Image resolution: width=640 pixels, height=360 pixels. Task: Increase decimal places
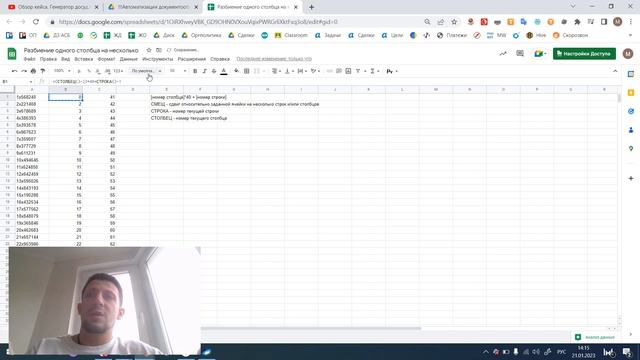pyautogui.click(x=107, y=71)
